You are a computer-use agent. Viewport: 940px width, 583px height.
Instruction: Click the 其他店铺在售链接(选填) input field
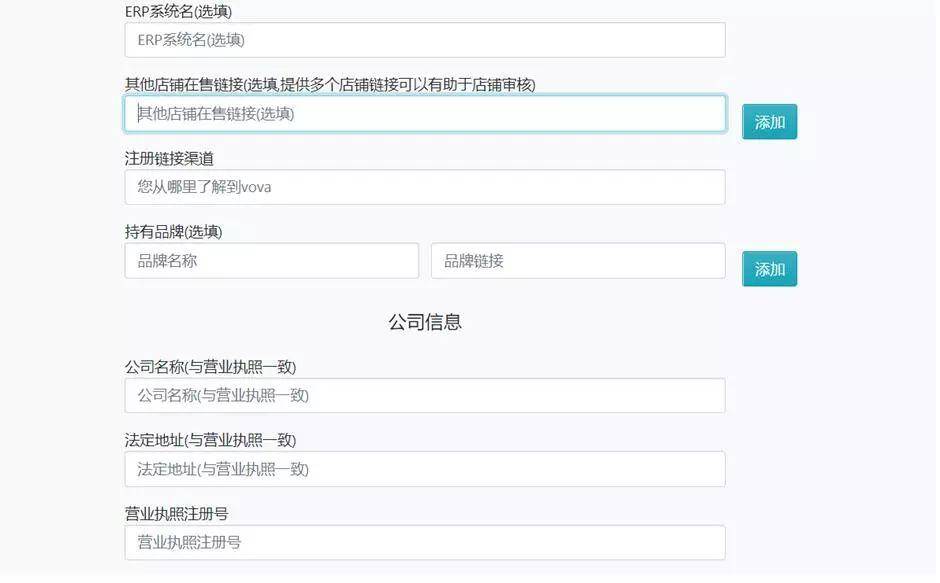click(x=424, y=113)
